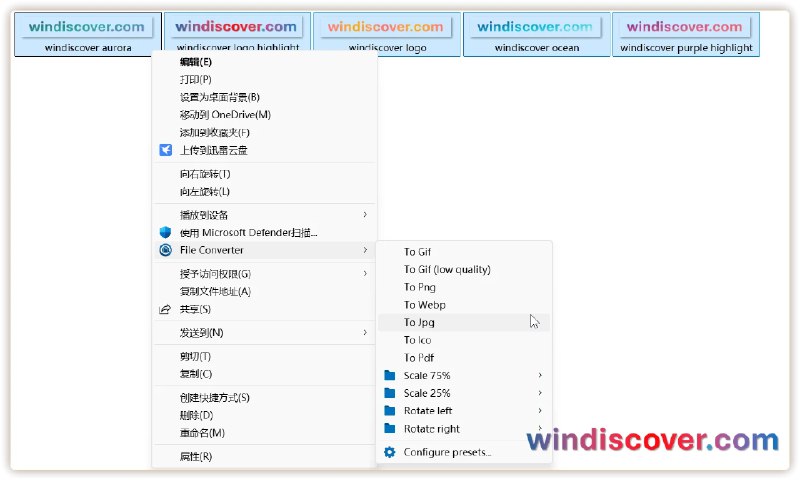Click the Xunlei cloud upload icon
Screen dimensions: 800x483
pyautogui.click(x=165, y=150)
